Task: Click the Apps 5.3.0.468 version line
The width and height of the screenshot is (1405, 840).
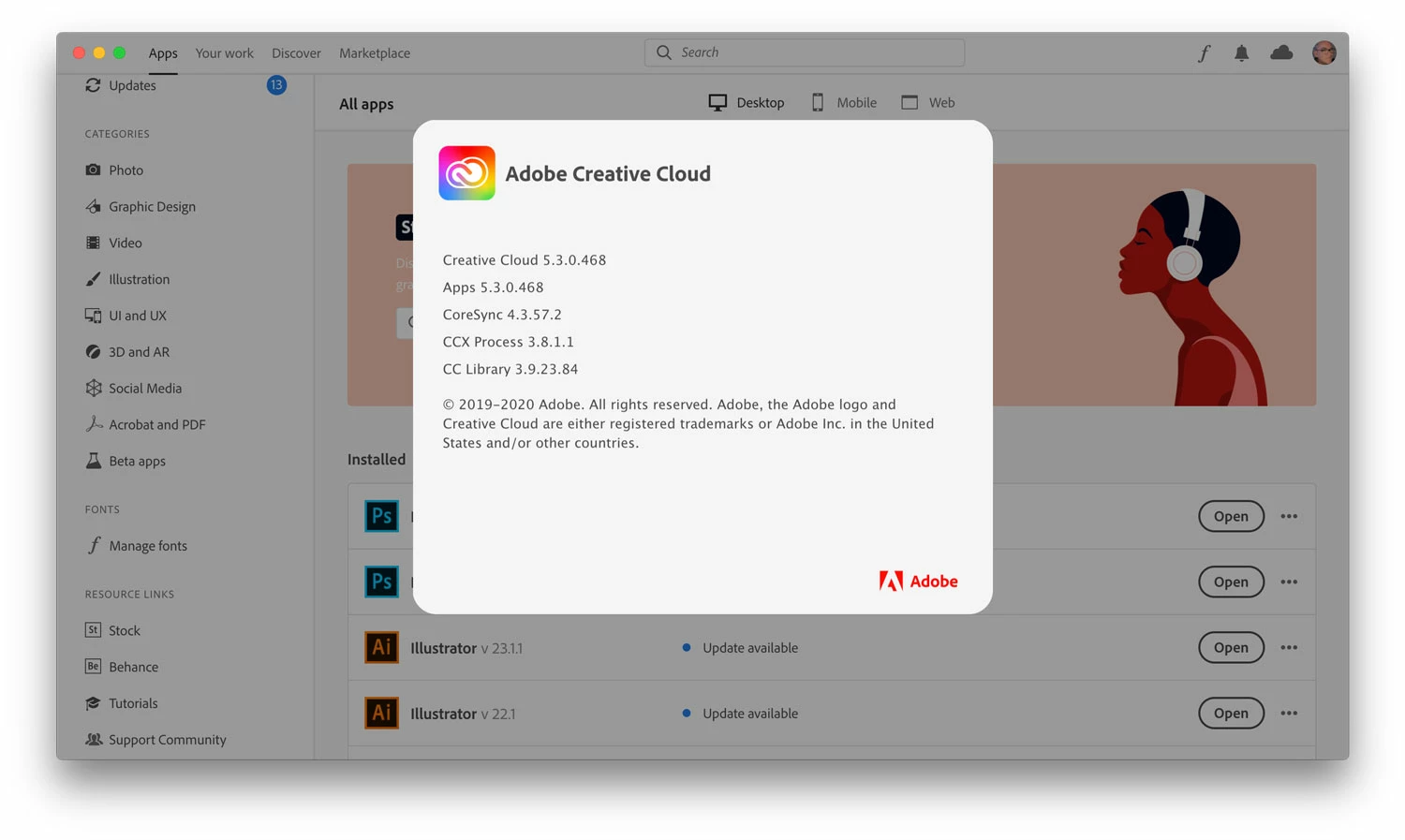Action: coord(493,287)
